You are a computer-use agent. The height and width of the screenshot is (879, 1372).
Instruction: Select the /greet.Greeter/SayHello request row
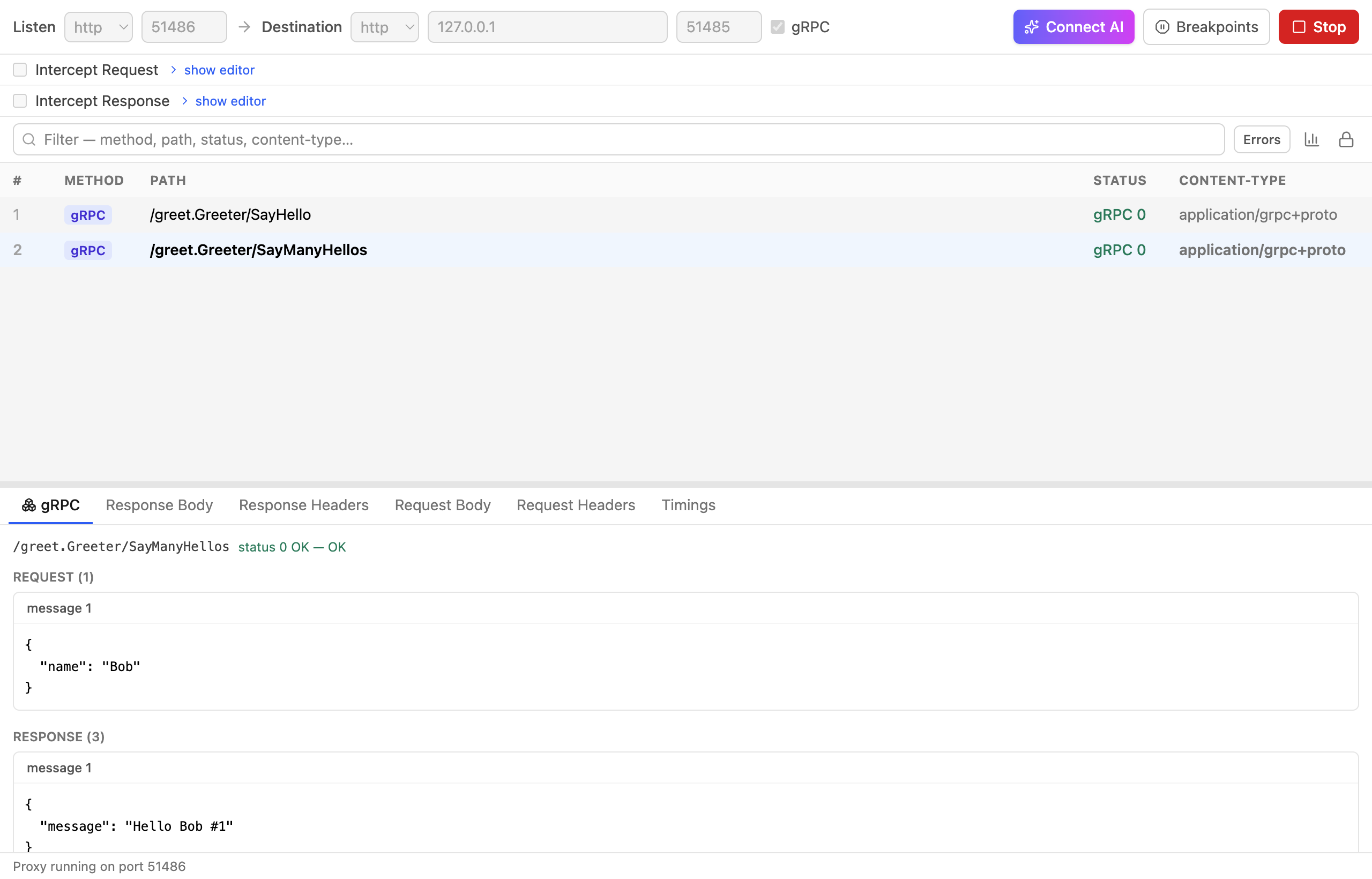686,214
